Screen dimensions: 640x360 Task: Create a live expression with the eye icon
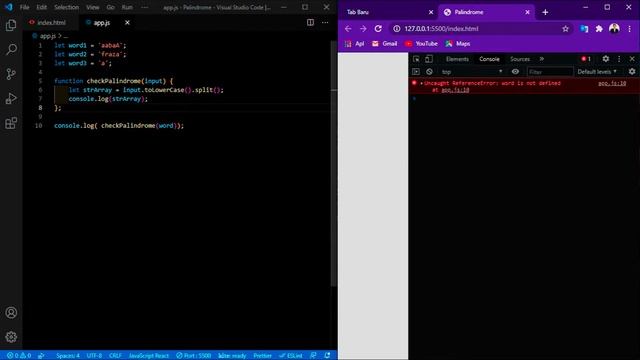pos(515,72)
